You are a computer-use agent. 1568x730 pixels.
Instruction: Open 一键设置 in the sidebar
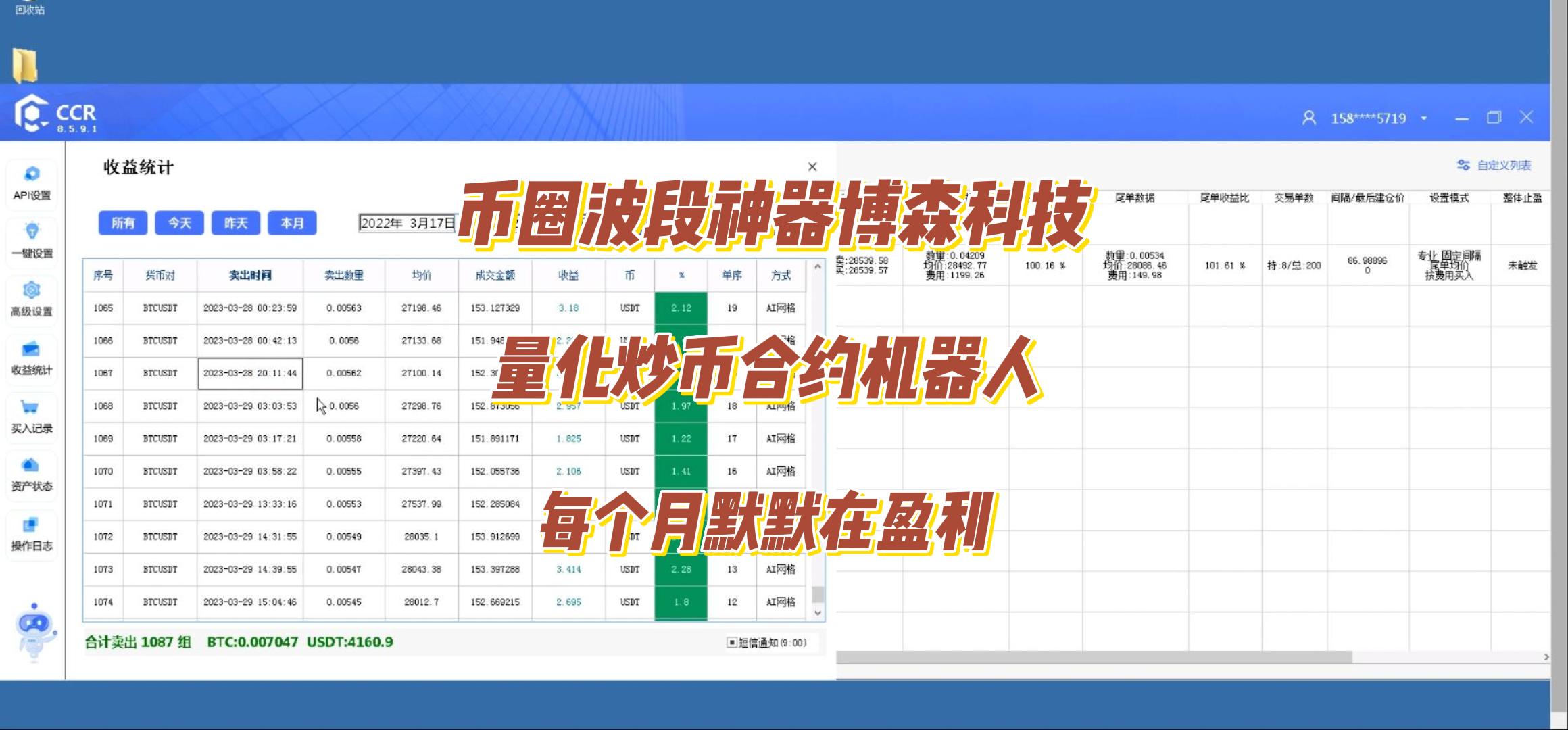tap(32, 241)
